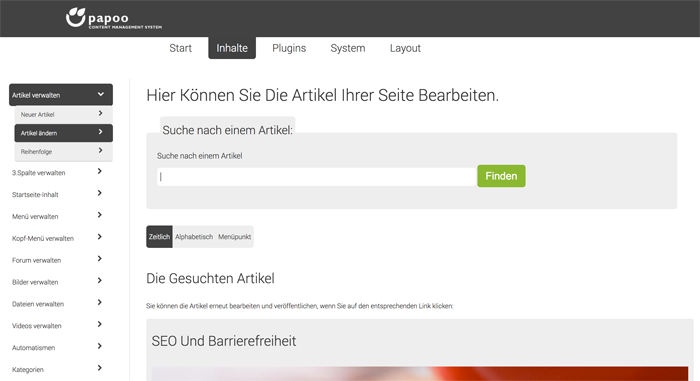Collapse Artikel verwalten chevron
This screenshot has height=381, width=700.
click(101, 94)
